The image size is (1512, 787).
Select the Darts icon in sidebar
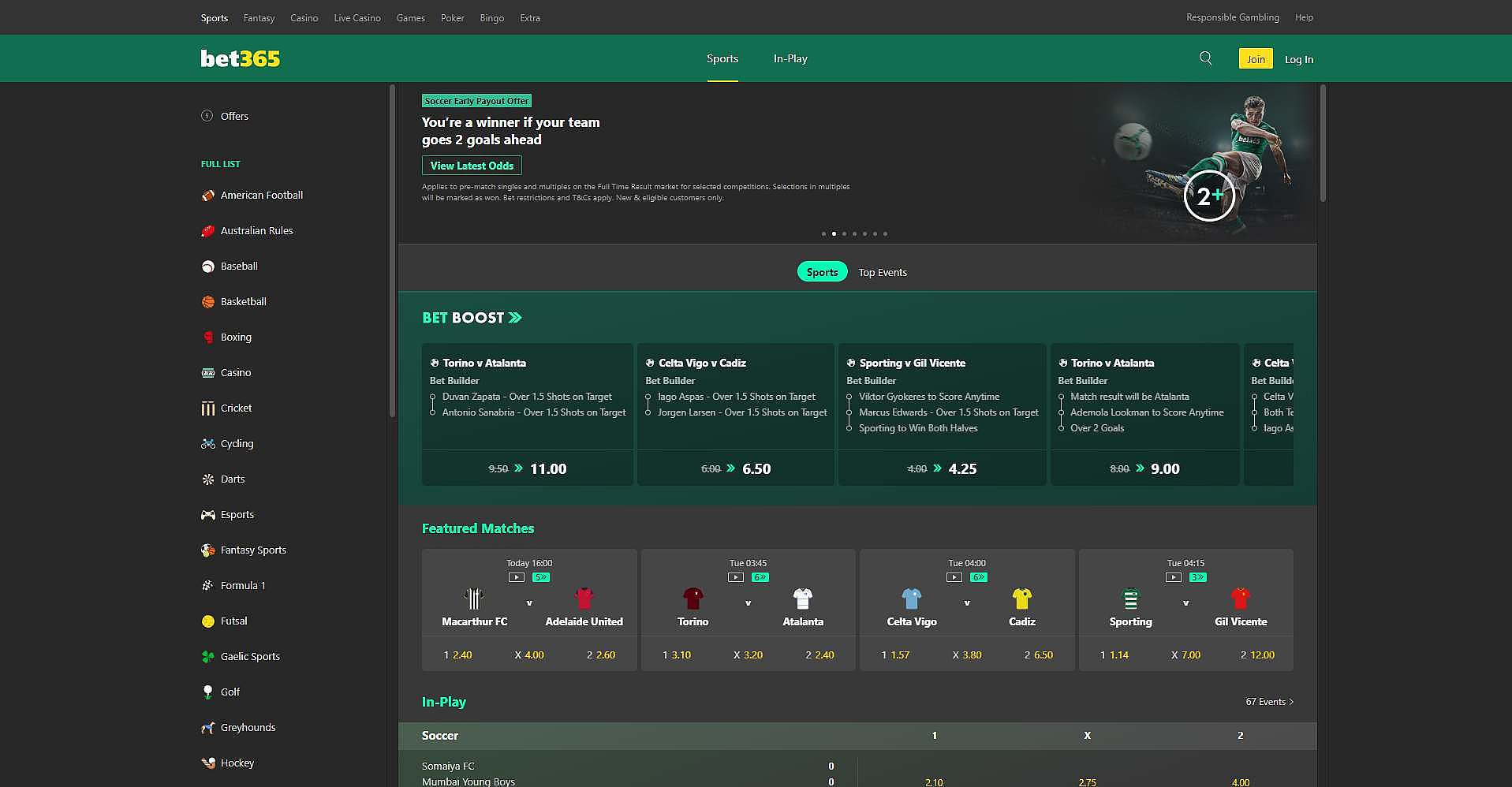tap(207, 479)
